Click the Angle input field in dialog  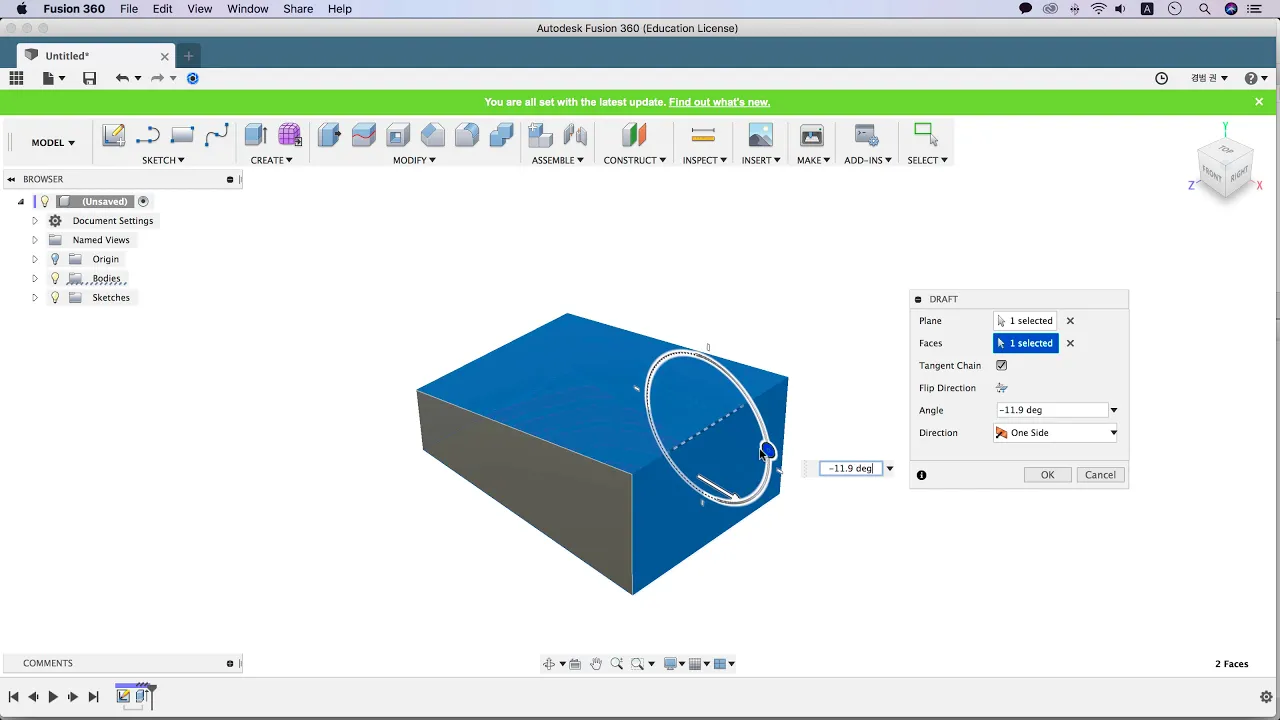pyautogui.click(x=1052, y=410)
